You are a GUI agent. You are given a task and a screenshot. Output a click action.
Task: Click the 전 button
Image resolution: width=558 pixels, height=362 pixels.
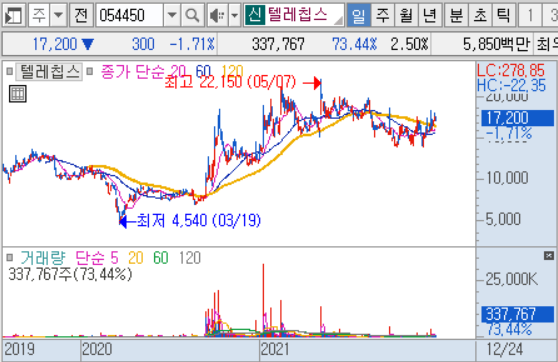[81, 15]
